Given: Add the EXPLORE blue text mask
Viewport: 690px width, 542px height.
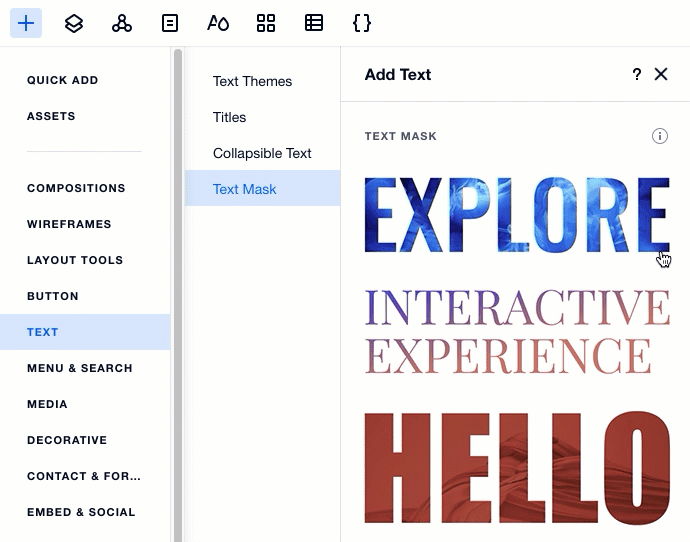Looking at the screenshot, I should click(515, 214).
